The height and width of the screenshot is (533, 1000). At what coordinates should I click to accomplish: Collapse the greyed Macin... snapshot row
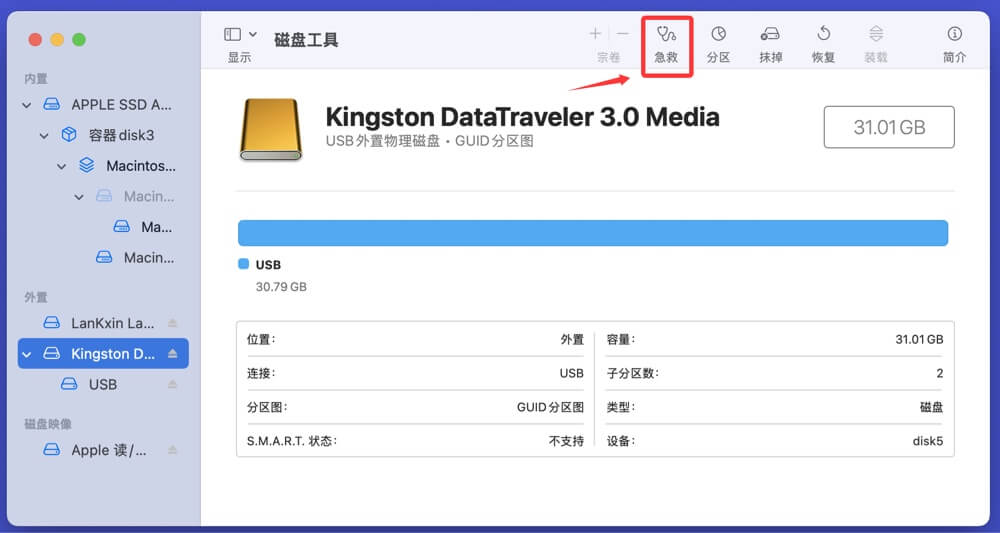click(x=78, y=197)
